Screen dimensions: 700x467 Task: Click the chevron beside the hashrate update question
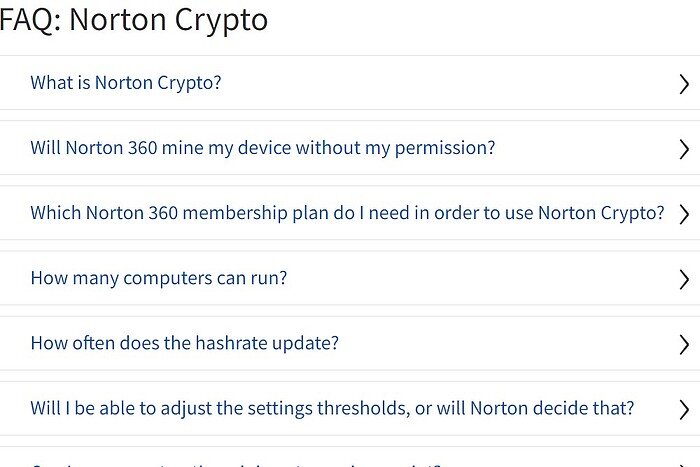click(x=684, y=345)
